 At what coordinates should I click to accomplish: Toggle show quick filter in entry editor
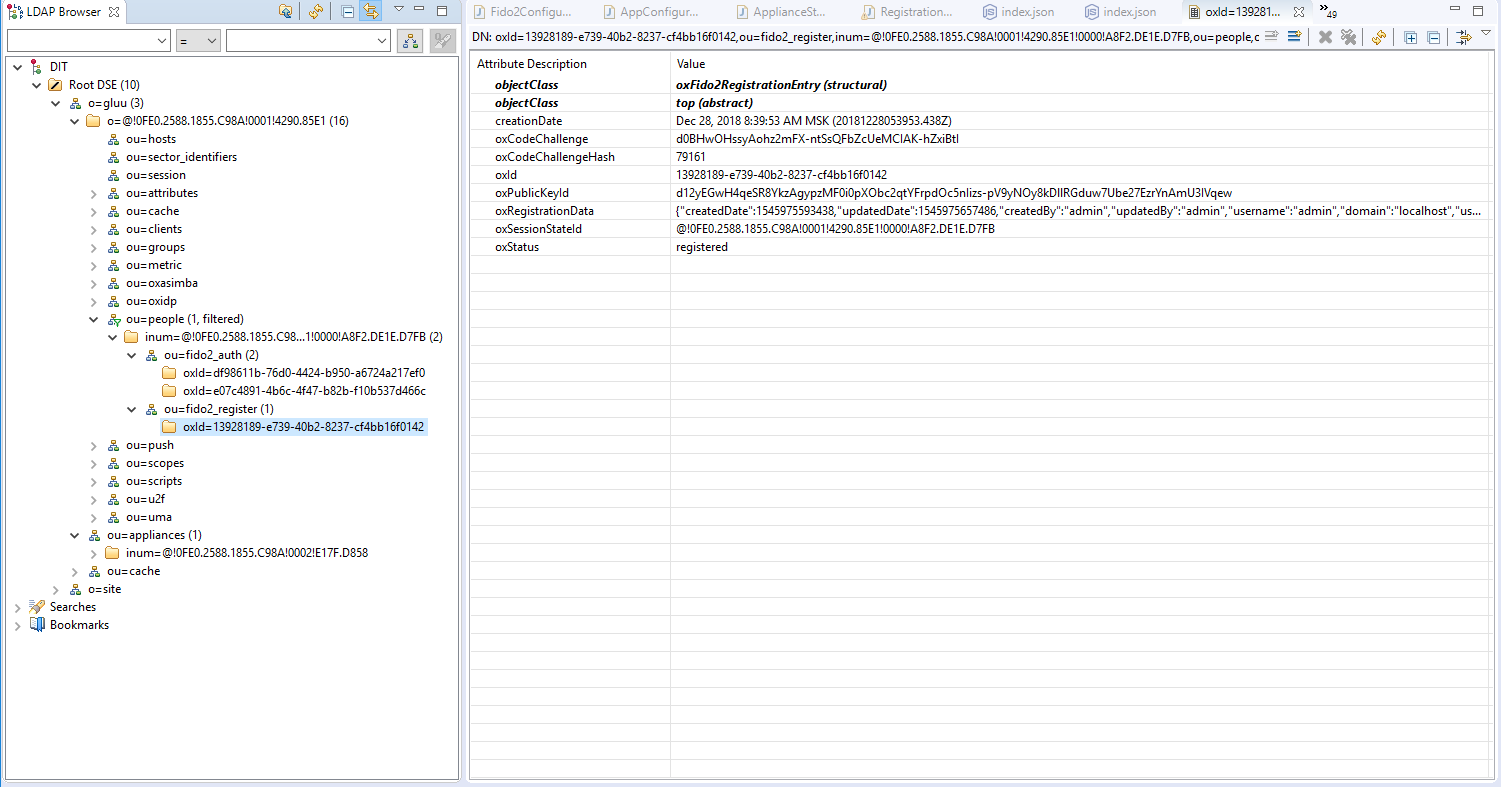pos(1464,37)
